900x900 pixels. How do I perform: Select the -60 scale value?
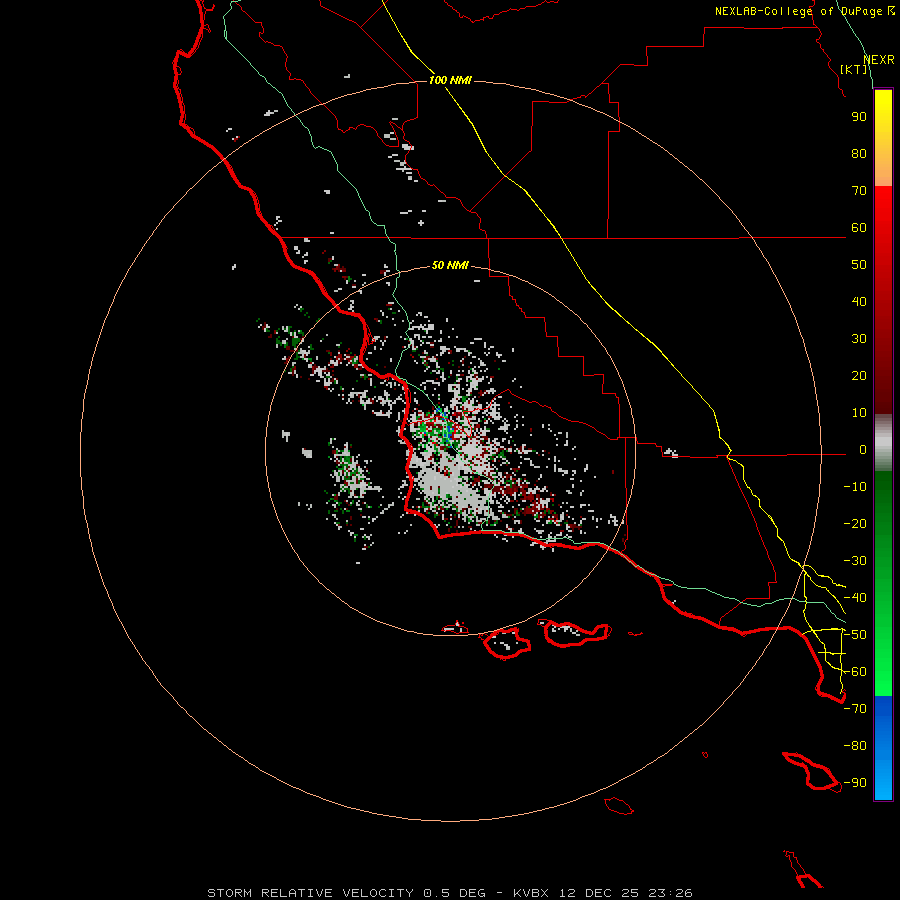(855, 672)
